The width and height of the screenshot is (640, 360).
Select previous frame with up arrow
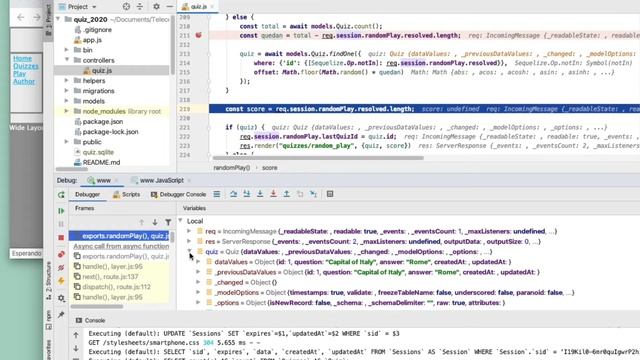pos(142,222)
